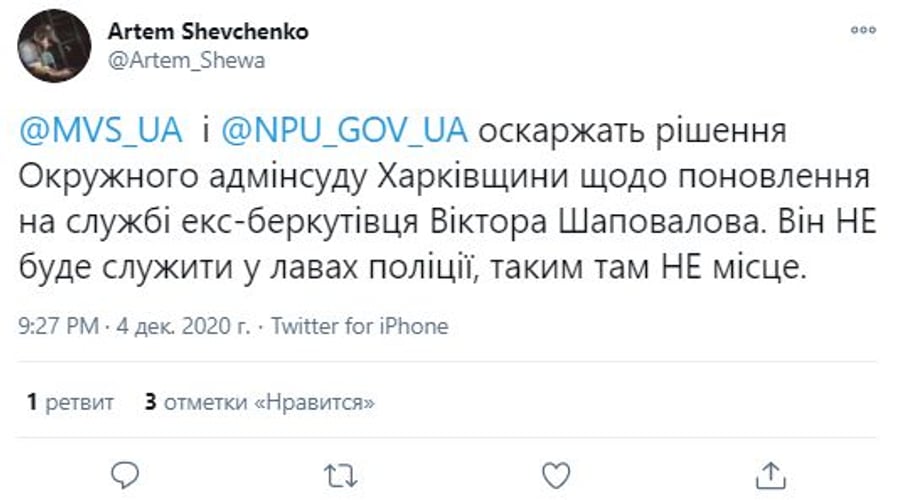Screen dimensions: 901x500
Task: Like the tweet with the heart icon
Action: [553, 471]
